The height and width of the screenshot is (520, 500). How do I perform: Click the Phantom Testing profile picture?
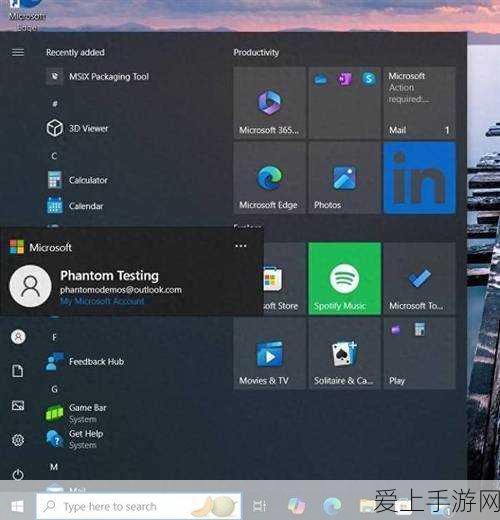click(30, 286)
